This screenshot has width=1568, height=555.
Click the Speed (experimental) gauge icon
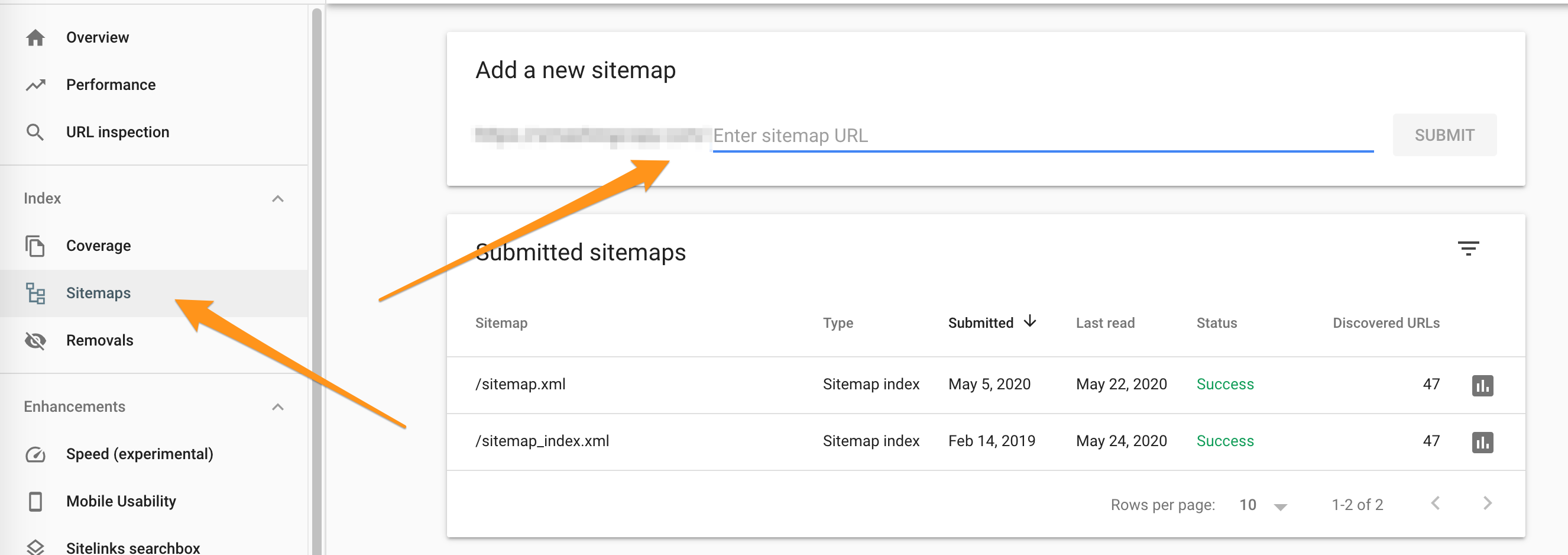coord(35,454)
